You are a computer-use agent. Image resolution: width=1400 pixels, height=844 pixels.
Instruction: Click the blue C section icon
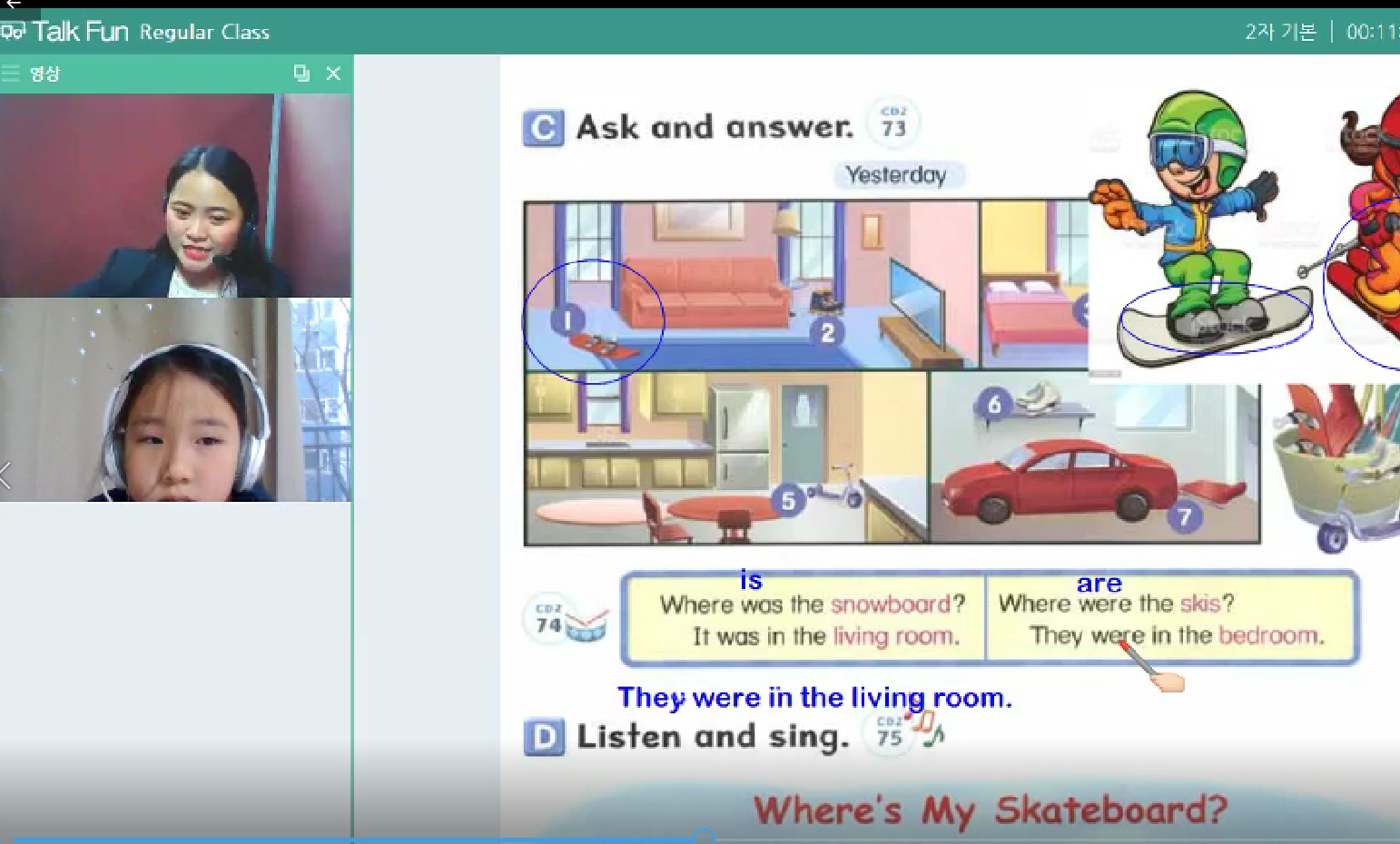pos(543,128)
